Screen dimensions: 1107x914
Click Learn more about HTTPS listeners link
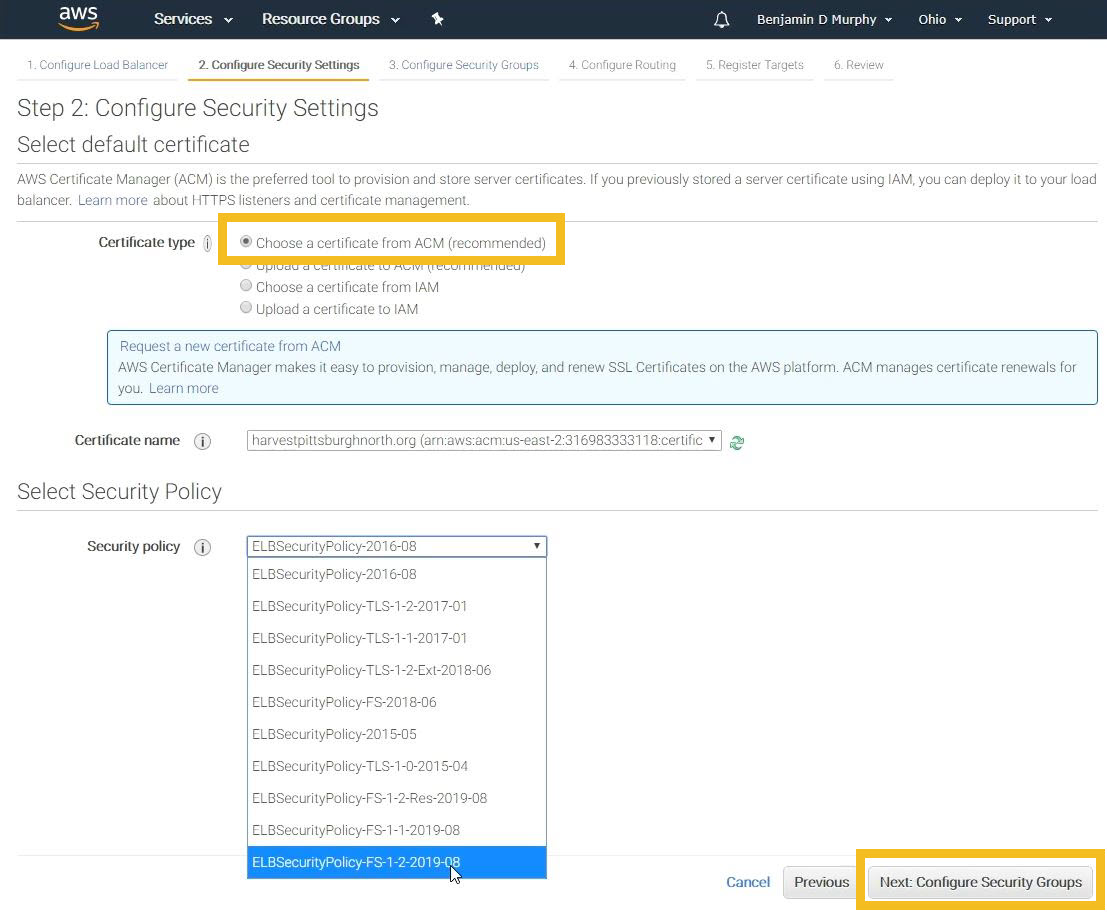point(112,200)
